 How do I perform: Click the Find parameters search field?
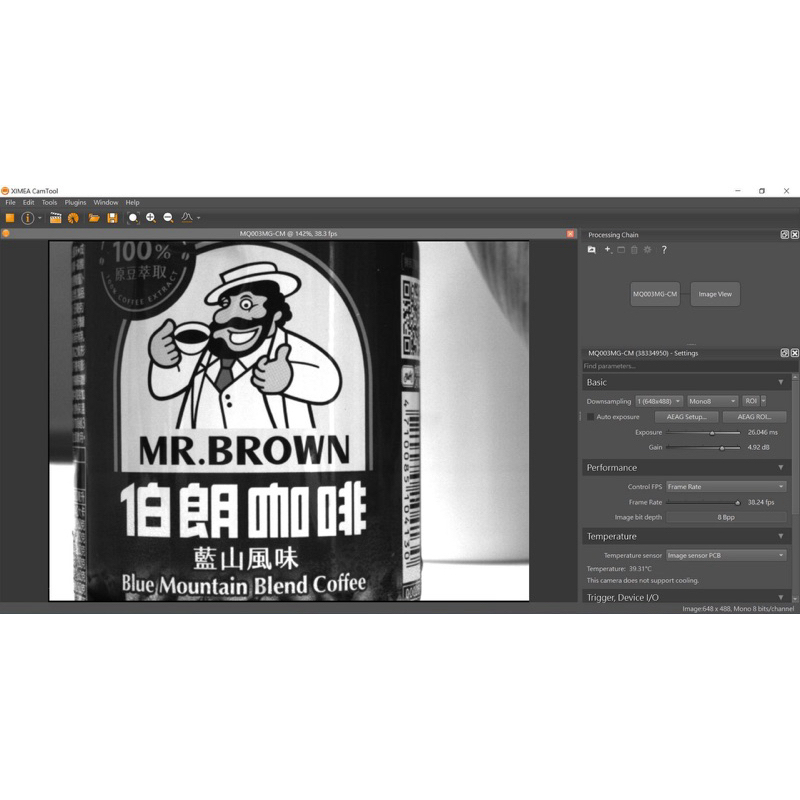pyautogui.click(x=691, y=366)
